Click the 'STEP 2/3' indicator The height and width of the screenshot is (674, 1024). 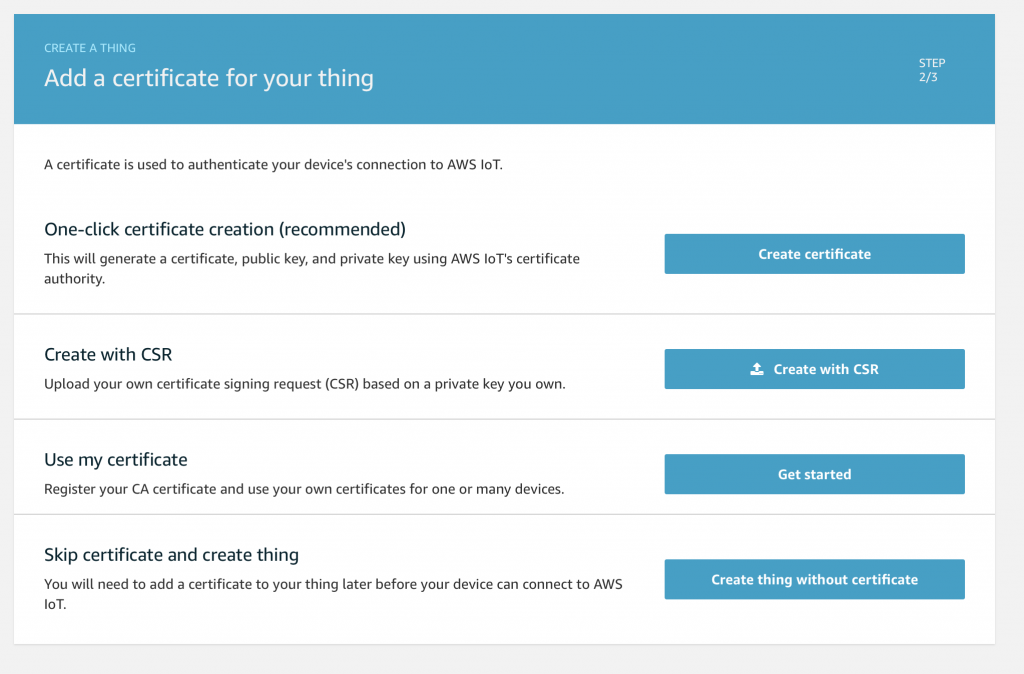[x=931, y=70]
